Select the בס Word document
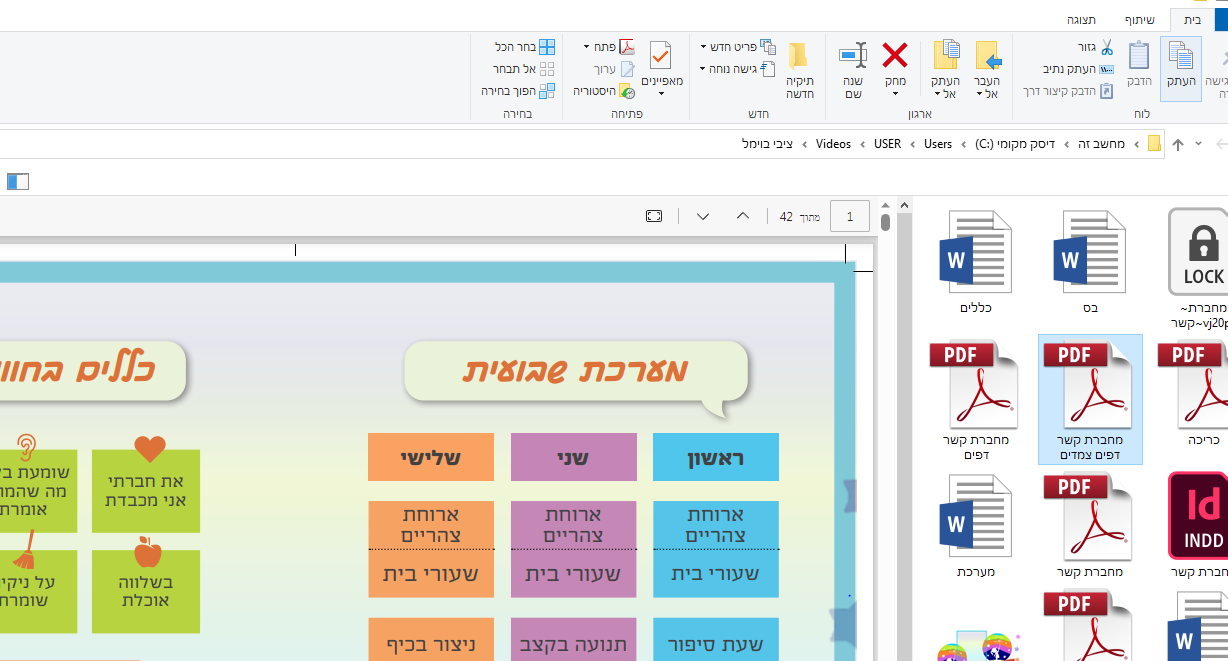 (x=1090, y=262)
